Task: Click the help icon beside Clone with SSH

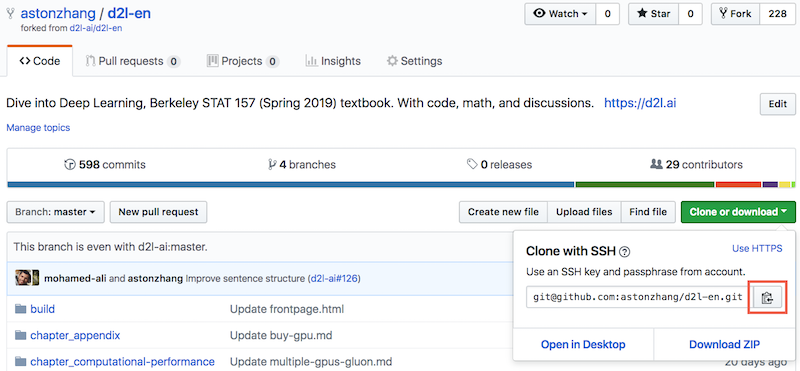Action: coord(625,252)
